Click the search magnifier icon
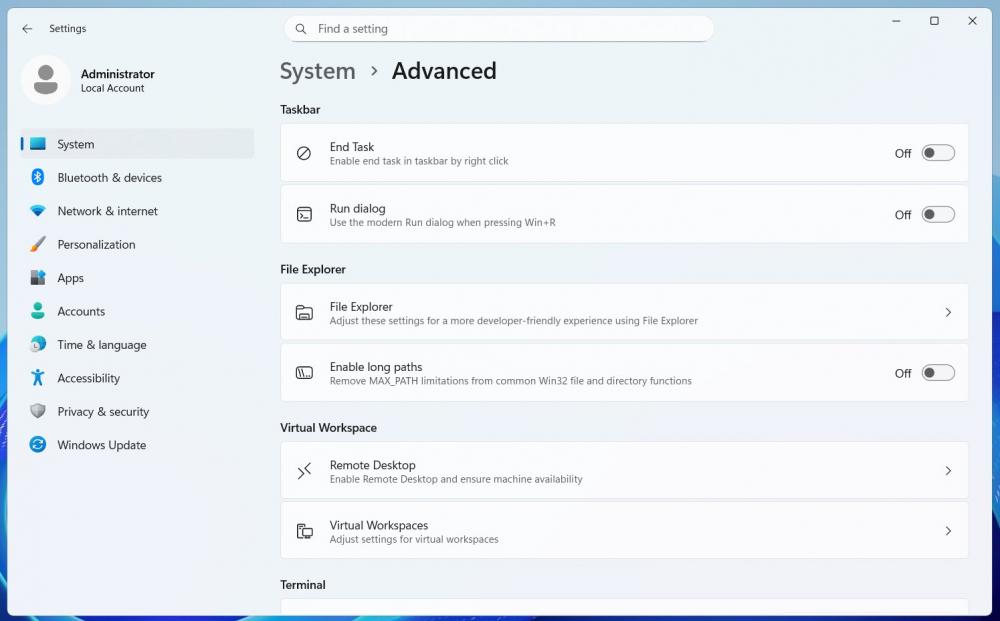This screenshot has height=621, width=1000. pyautogui.click(x=301, y=29)
